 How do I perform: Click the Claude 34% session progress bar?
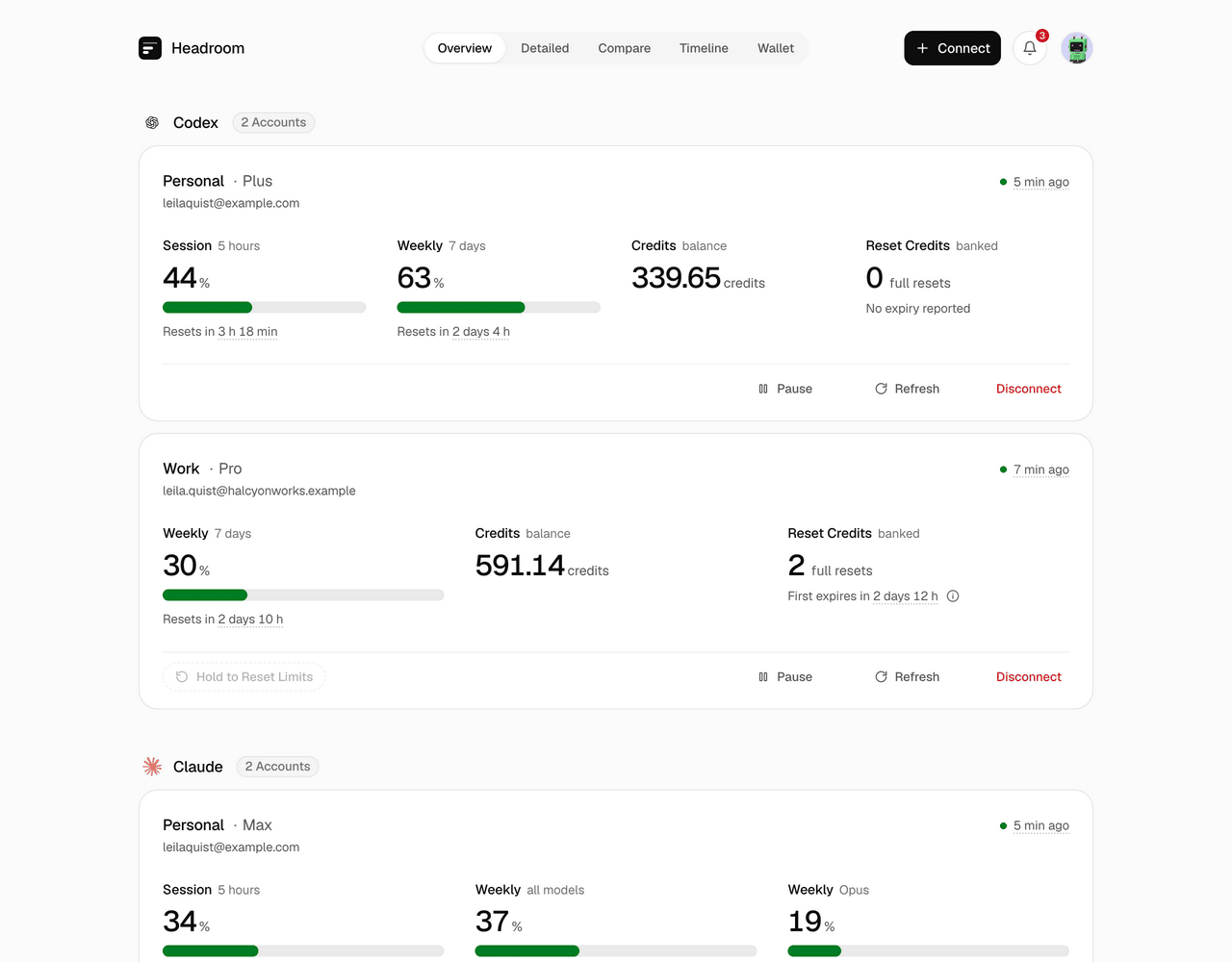303,950
